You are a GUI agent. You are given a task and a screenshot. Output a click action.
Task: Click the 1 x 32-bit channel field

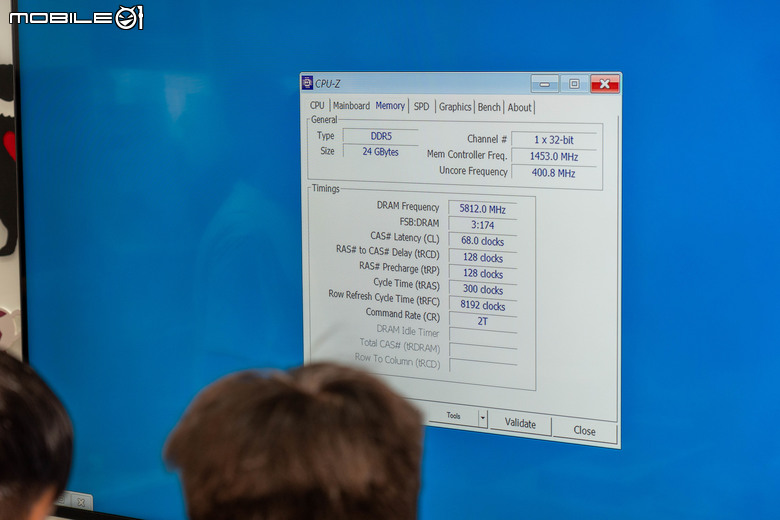(554, 140)
